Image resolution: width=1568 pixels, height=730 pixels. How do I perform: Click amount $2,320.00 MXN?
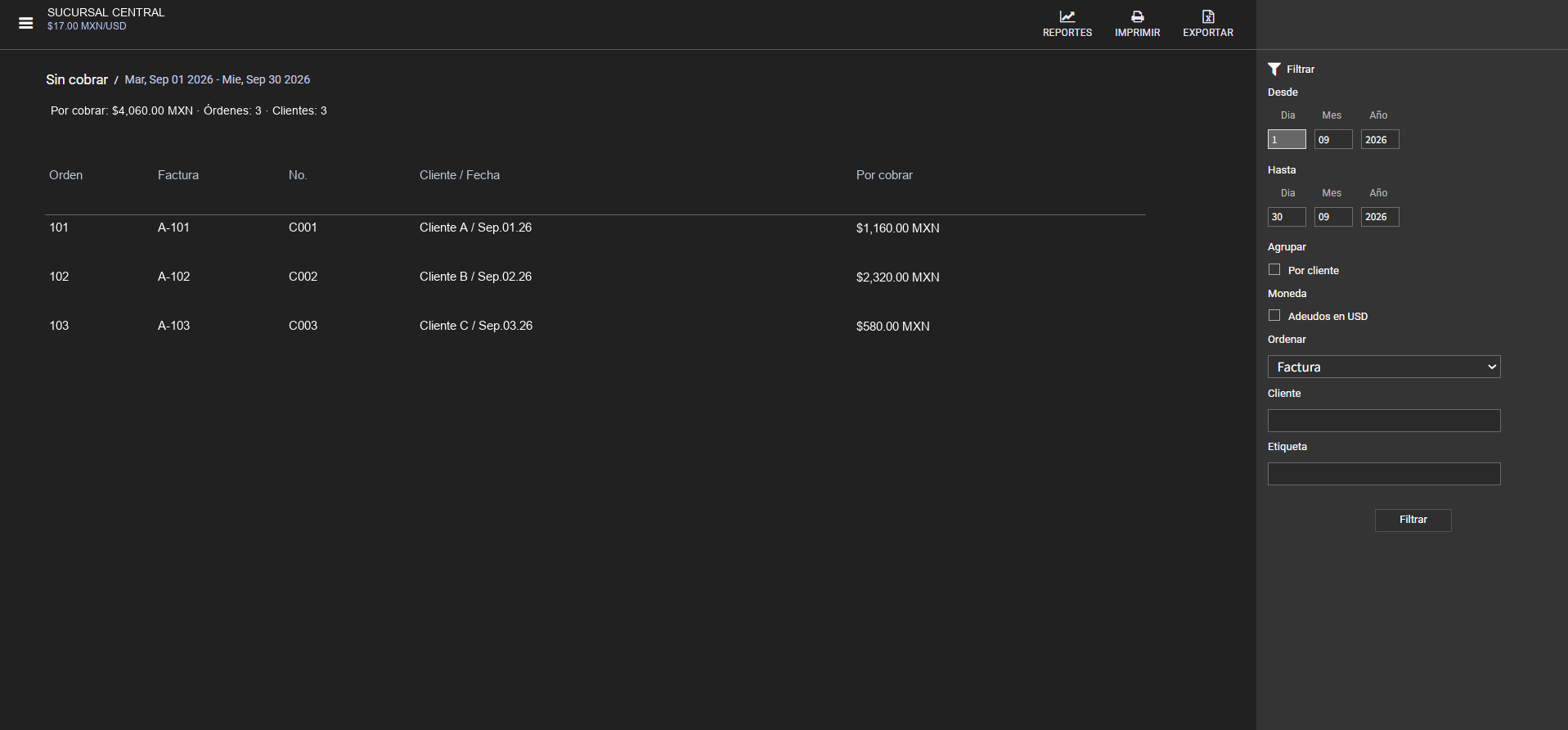(x=897, y=277)
